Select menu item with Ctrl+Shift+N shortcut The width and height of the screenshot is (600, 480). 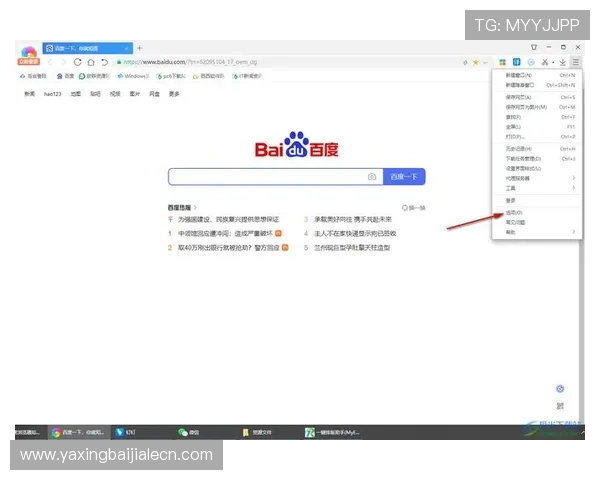pos(537,85)
